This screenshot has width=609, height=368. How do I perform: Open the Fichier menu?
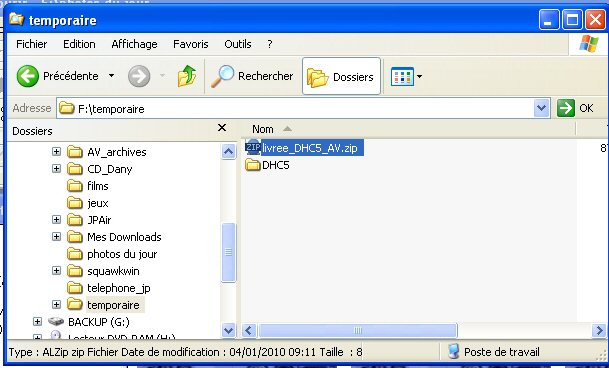pyautogui.click(x=31, y=44)
